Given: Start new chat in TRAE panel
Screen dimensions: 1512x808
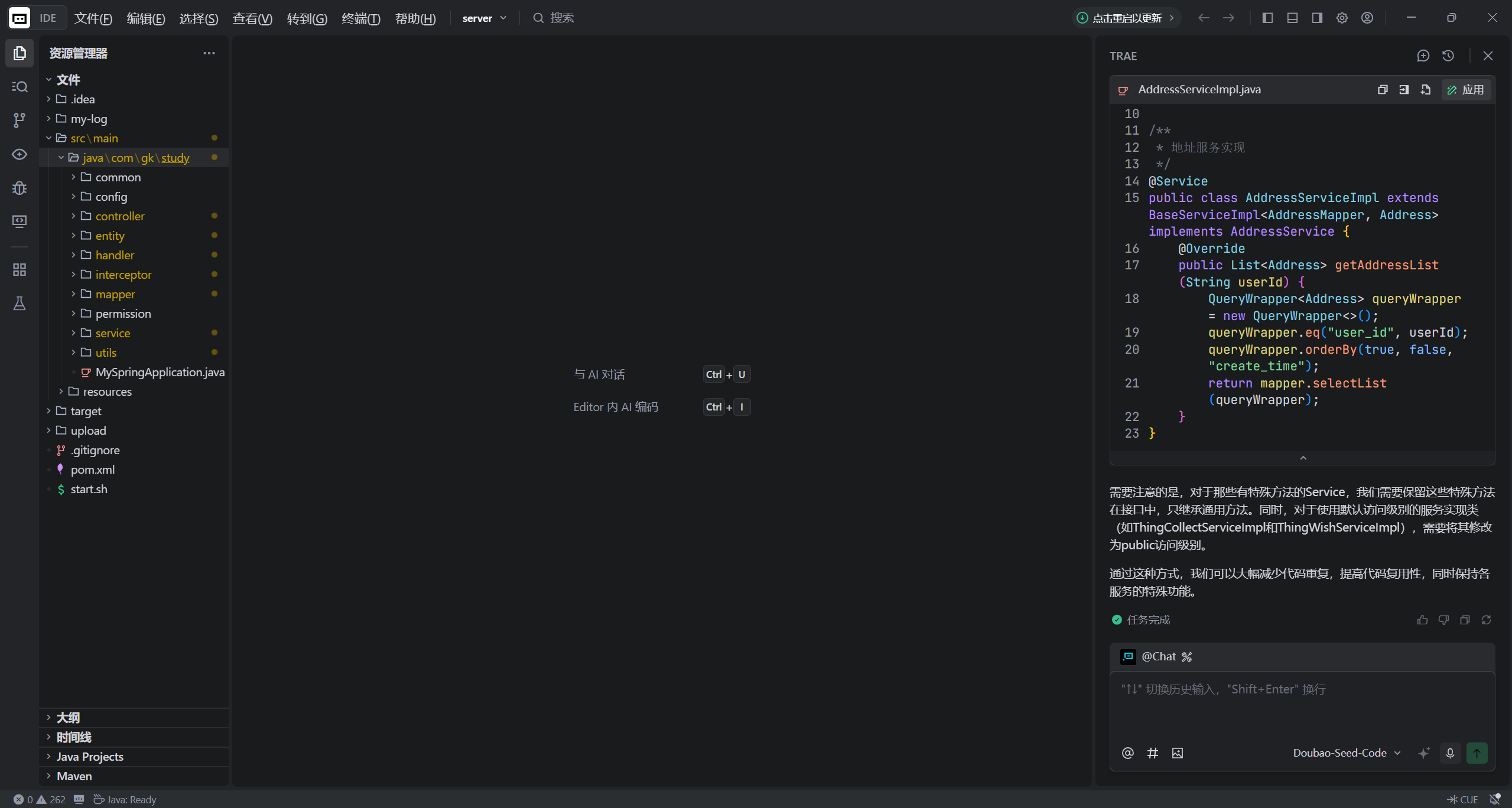Looking at the screenshot, I should click(1423, 56).
